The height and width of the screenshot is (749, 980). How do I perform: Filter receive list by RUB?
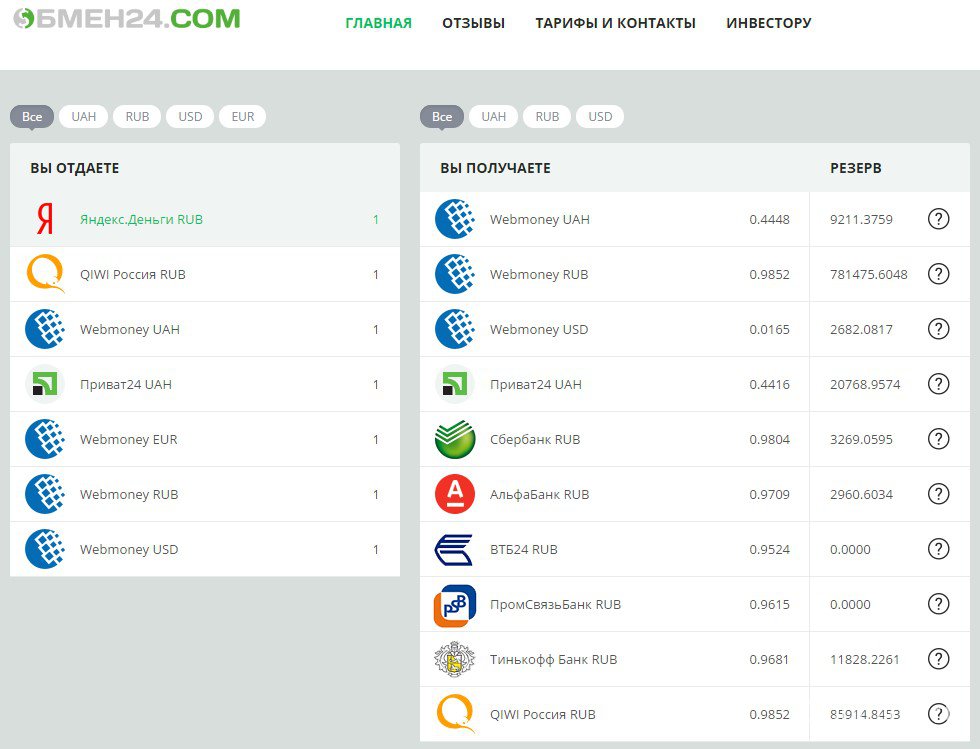(x=547, y=116)
